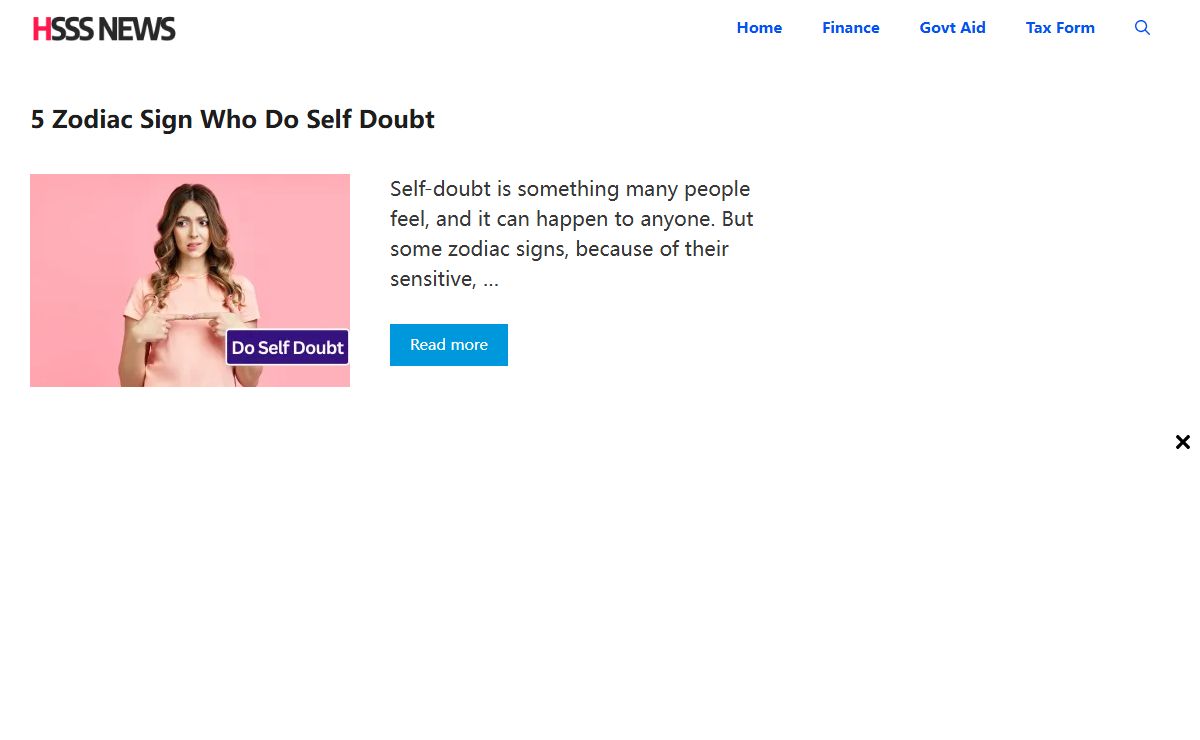This screenshot has height=740, width=1200.
Task: Open the search magnifier icon in header
Action: pyautogui.click(x=1142, y=28)
